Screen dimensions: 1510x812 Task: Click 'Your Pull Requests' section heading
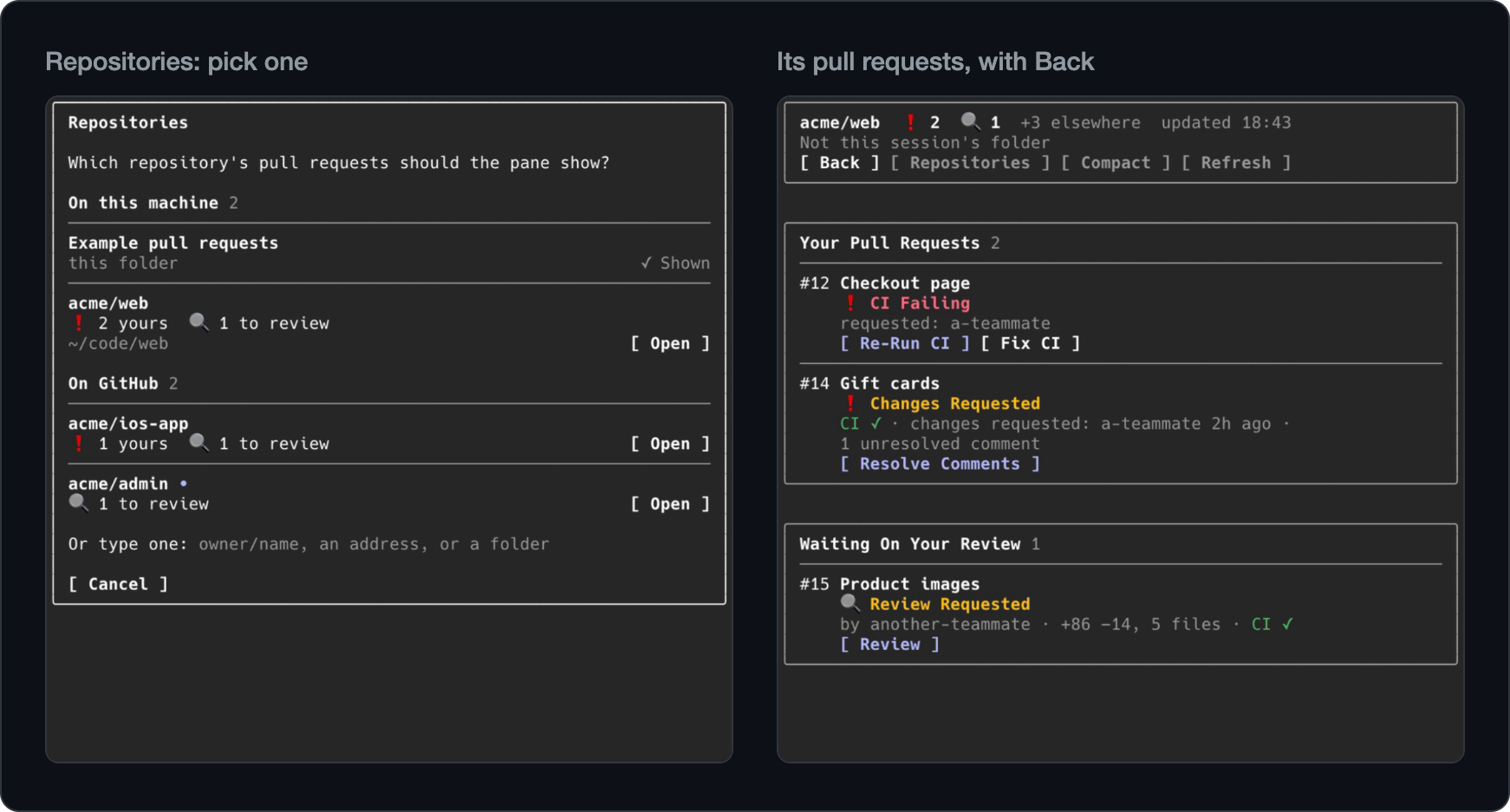[x=889, y=244]
